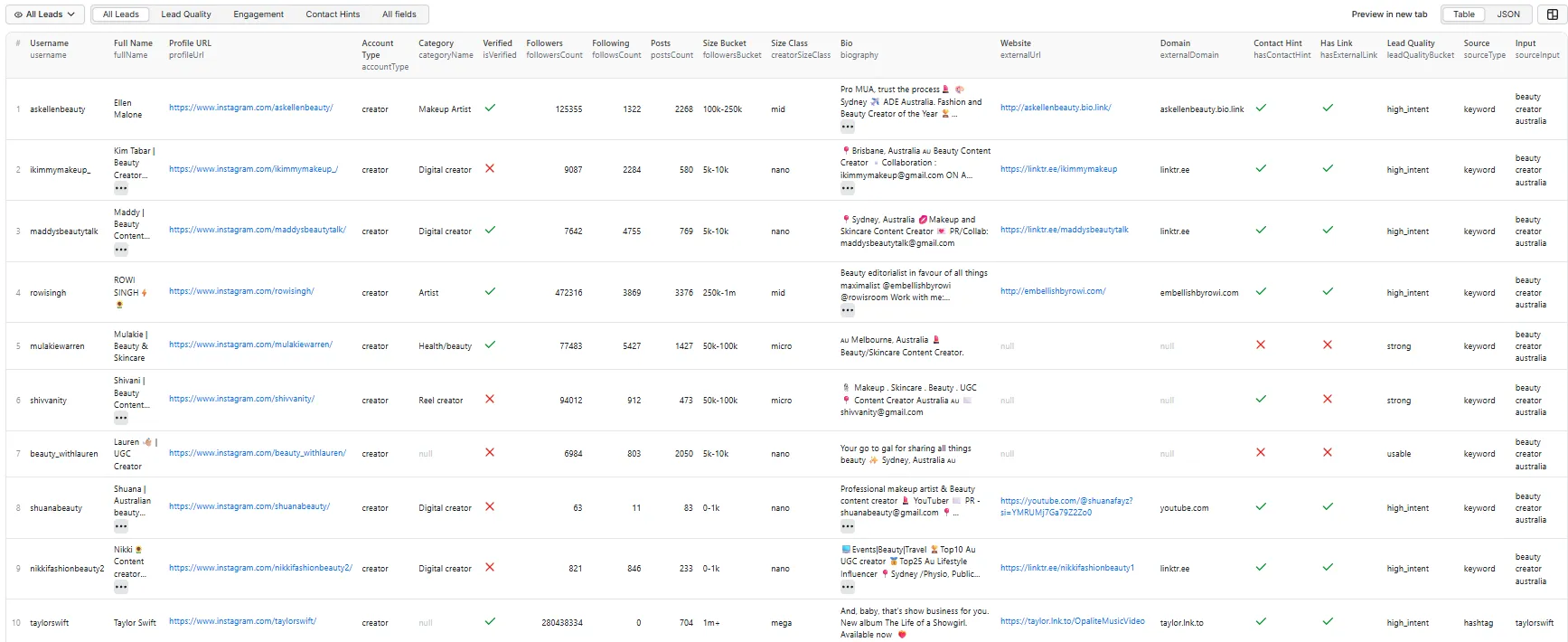Open the Contact Hints tab

[x=333, y=14]
